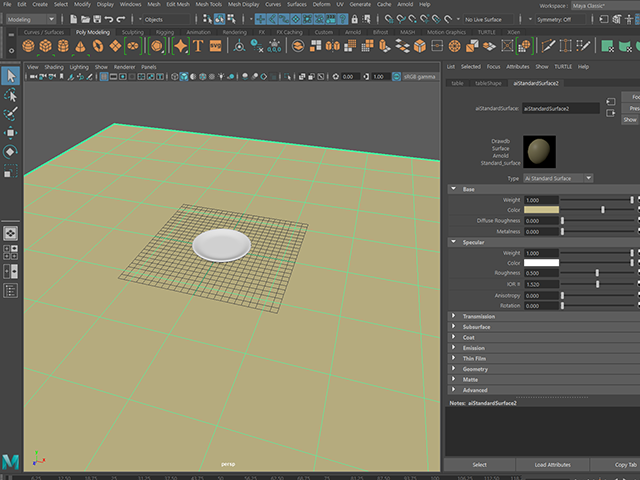Click the Multi-Cut tool shelf icon
Image resolution: width=640 pixels, height=480 pixels.
tap(548, 46)
